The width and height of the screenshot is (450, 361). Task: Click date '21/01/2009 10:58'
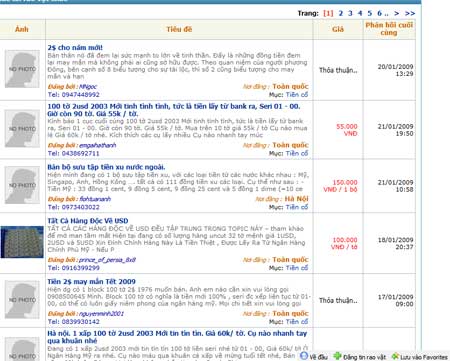pos(395,186)
